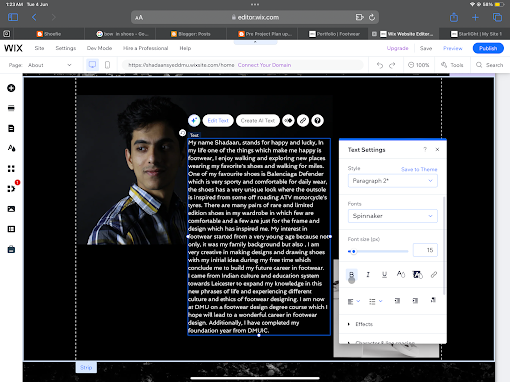
Task: Switch to desktop view icon
Action: click(x=92, y=65)
